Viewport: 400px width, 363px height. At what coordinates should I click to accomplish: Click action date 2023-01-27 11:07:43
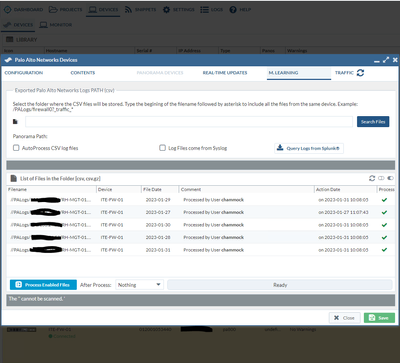343,212
